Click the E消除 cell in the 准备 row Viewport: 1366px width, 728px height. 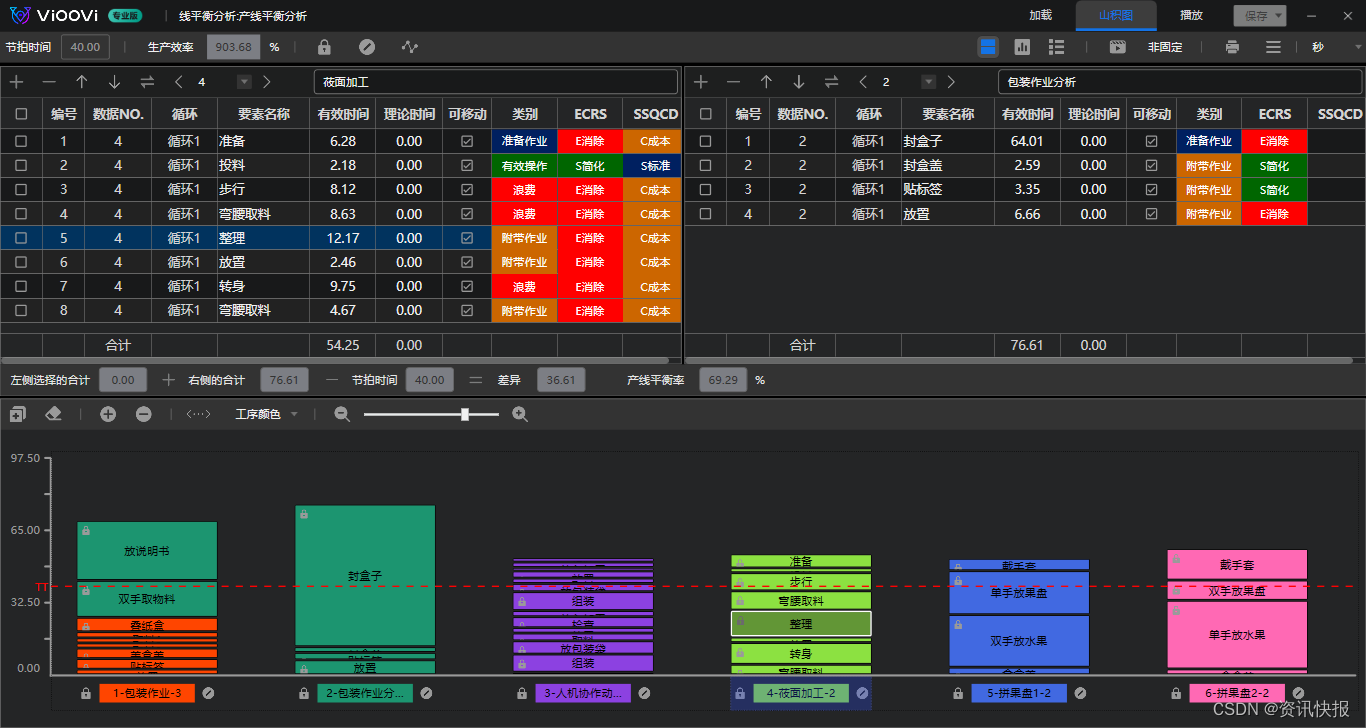pos(590,141)
